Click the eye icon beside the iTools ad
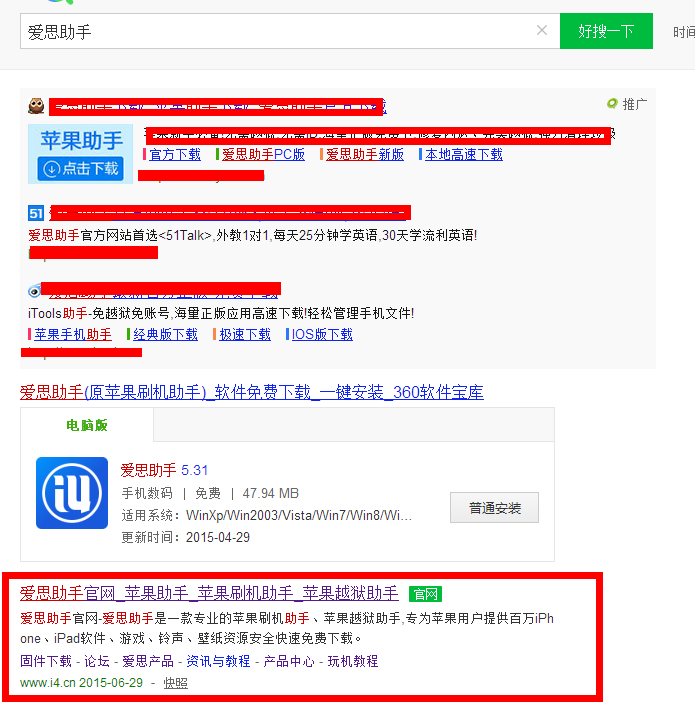This screenshot has width=695, height=702. [35, 291]
